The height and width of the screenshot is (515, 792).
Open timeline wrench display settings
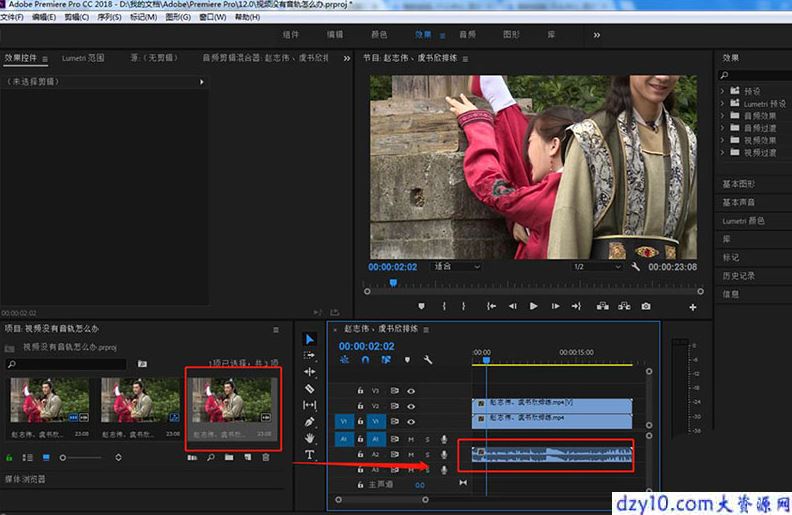pos(428,360)
